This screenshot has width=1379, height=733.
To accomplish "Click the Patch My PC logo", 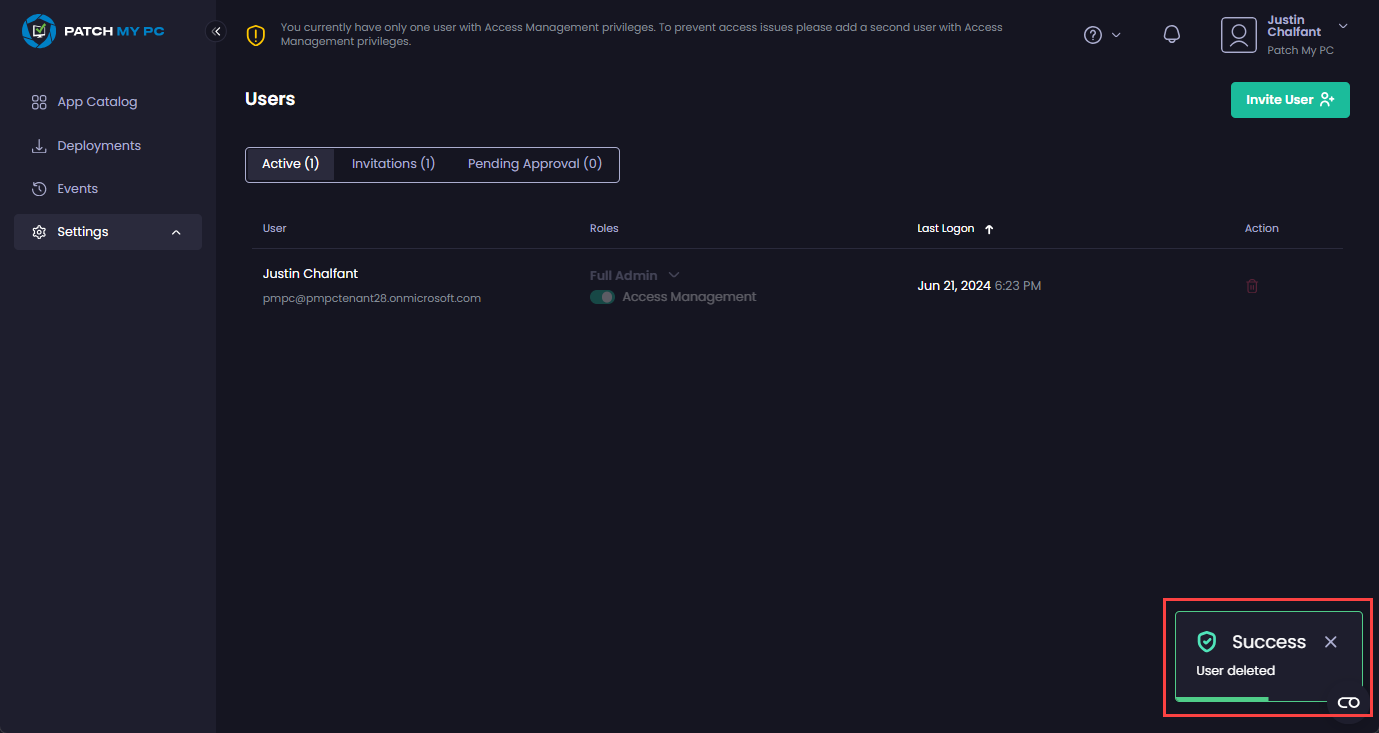I will pyautogui.click(x=93, y=31).
